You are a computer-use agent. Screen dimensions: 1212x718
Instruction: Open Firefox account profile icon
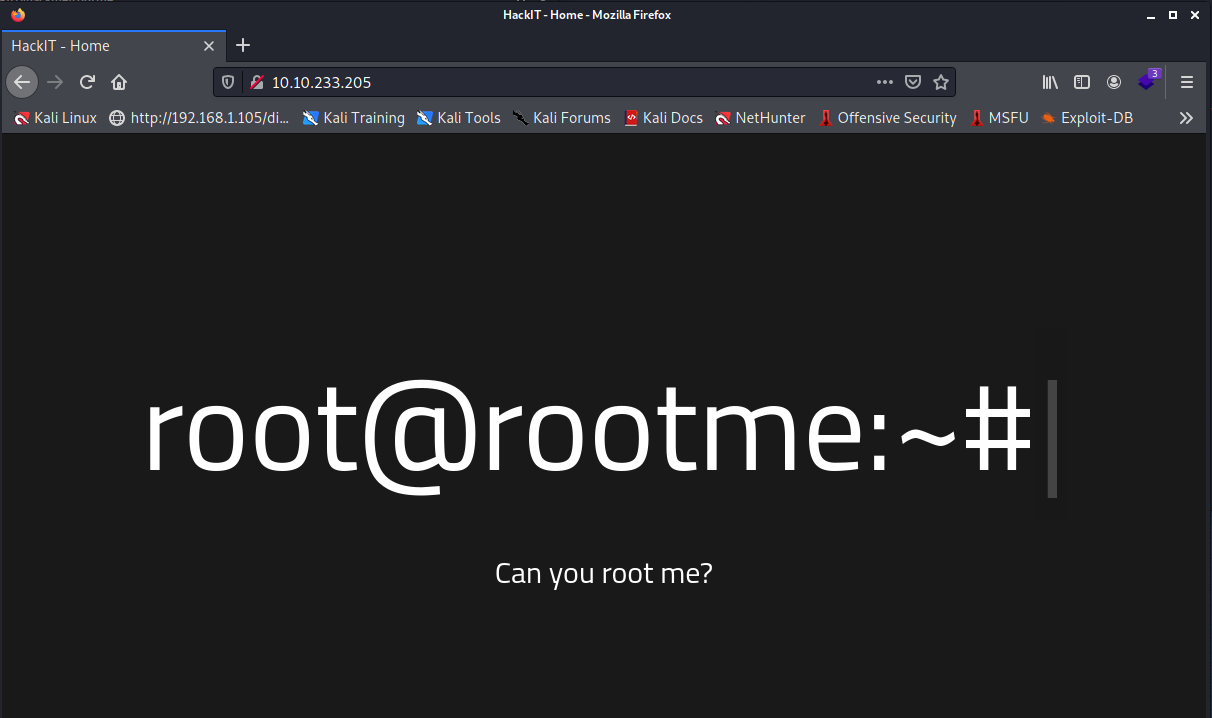1113,82
